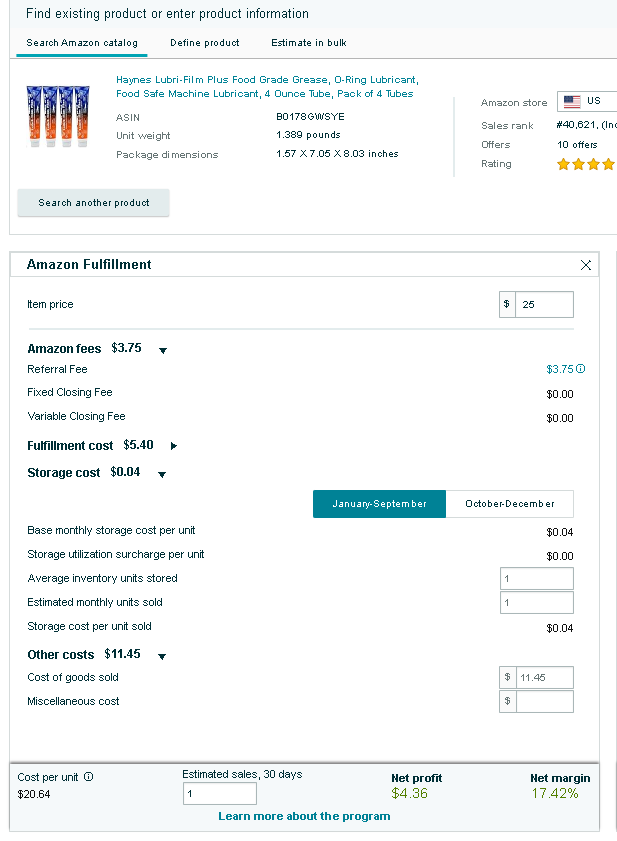The width and height of the screenshot is (617, 841).
Task: Open Learn more about the program link
Action: tap(304, 816)
